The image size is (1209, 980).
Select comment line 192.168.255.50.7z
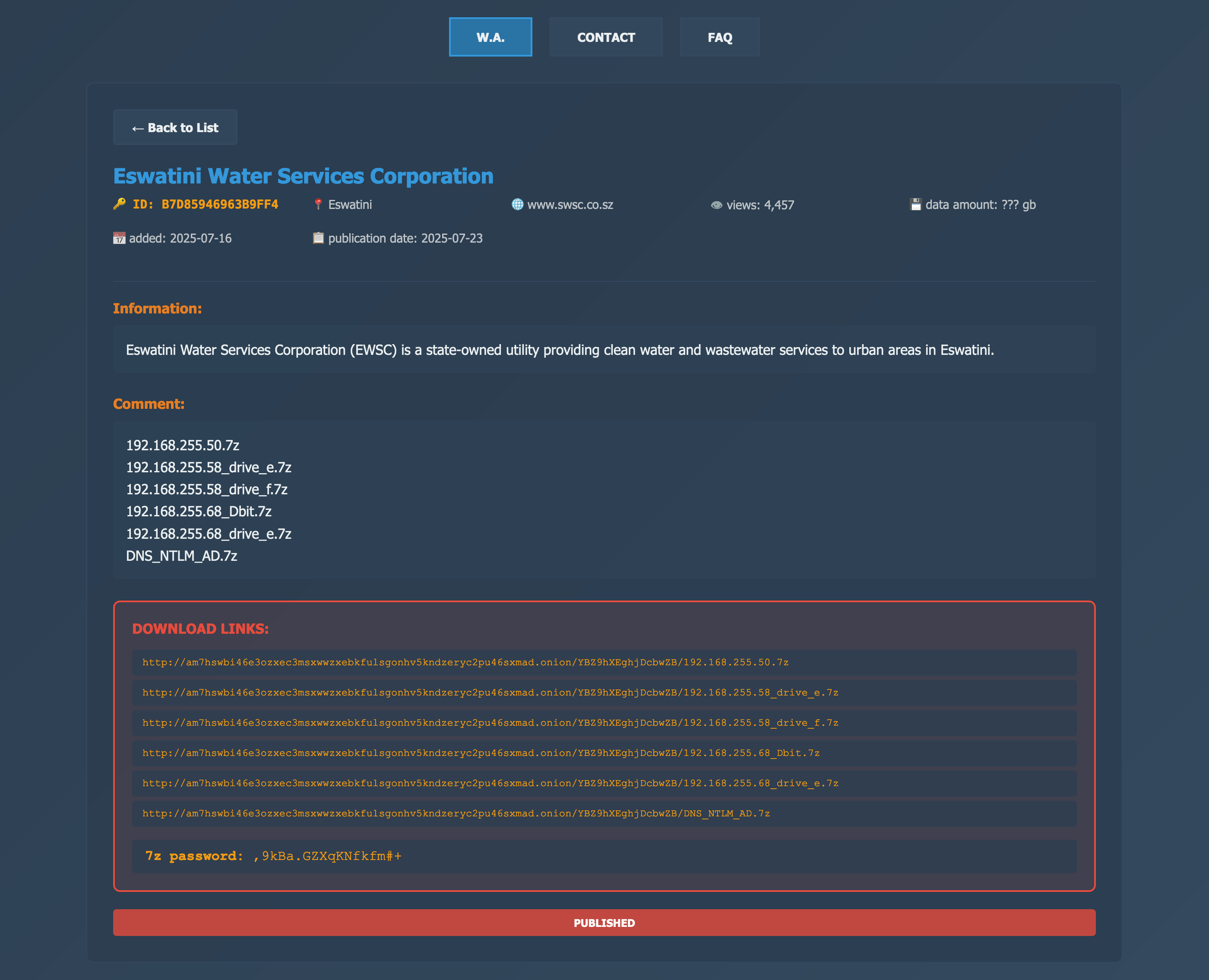click(x=183, y=446)
